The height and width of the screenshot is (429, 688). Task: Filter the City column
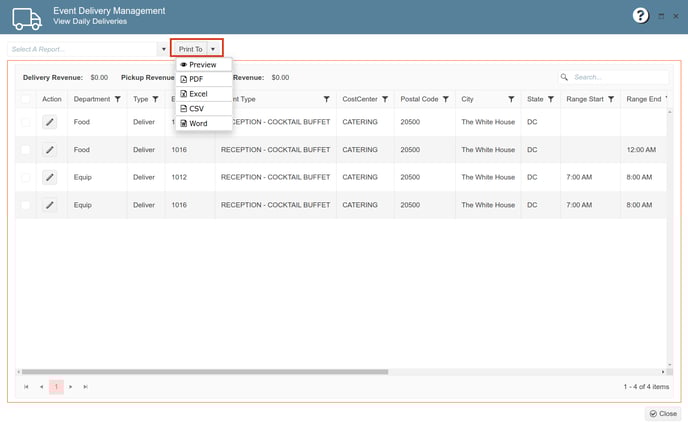point(511,99)
